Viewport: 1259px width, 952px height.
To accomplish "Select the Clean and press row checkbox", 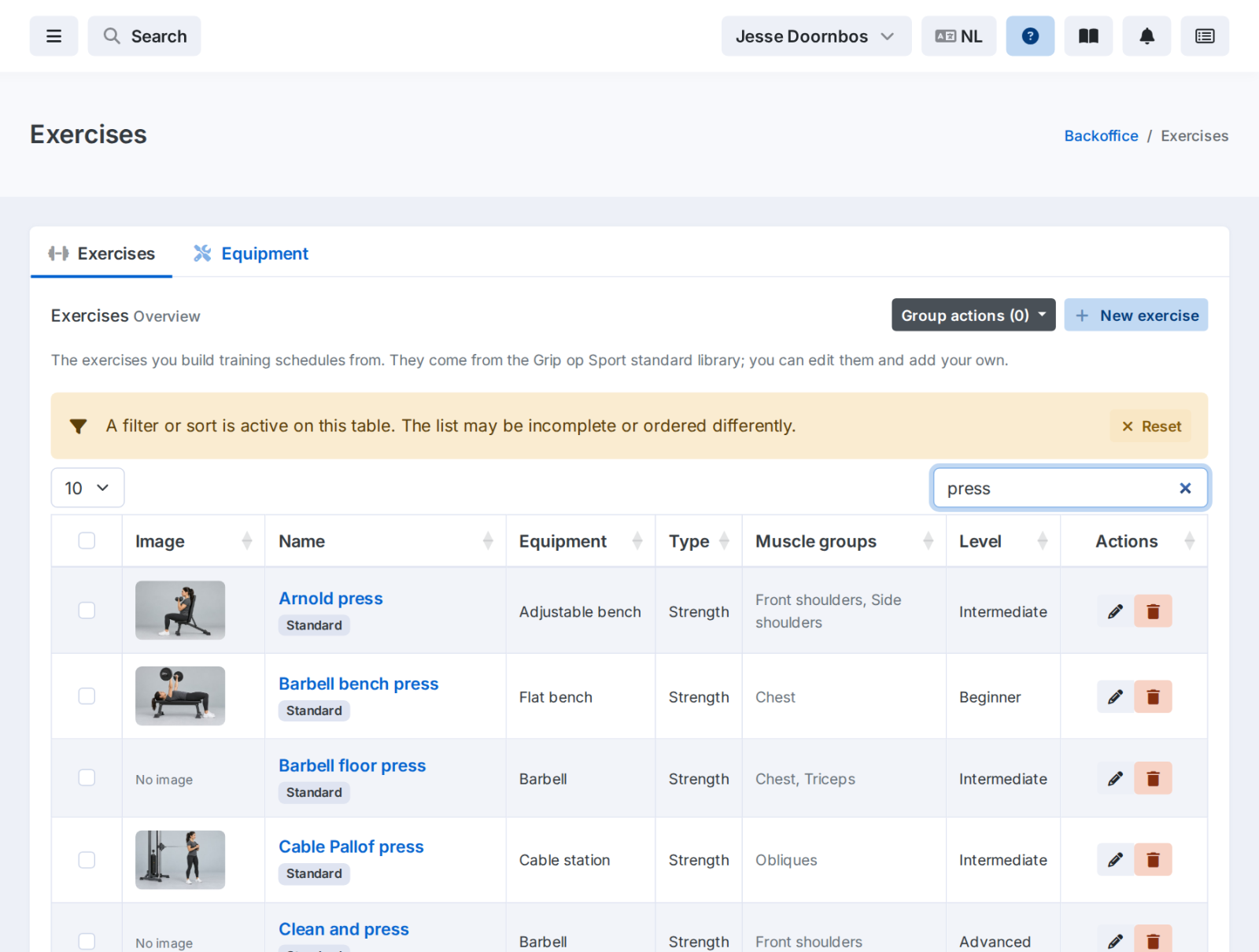I will point(87,941).
